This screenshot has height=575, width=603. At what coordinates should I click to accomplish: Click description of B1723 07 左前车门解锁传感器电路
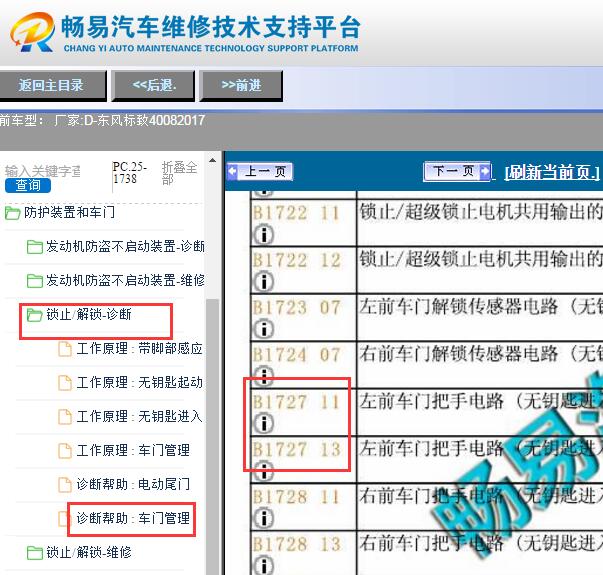(x=481, y=307)
